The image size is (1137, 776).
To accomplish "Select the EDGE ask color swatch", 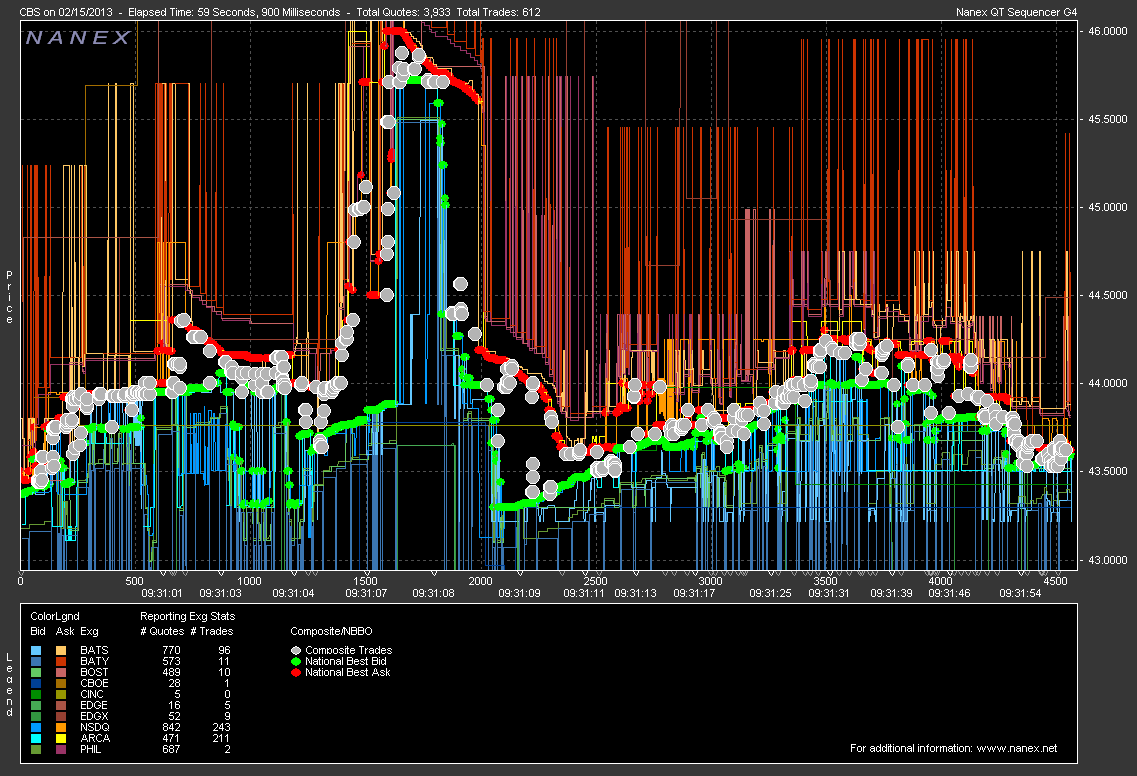I will click(61, 705).
